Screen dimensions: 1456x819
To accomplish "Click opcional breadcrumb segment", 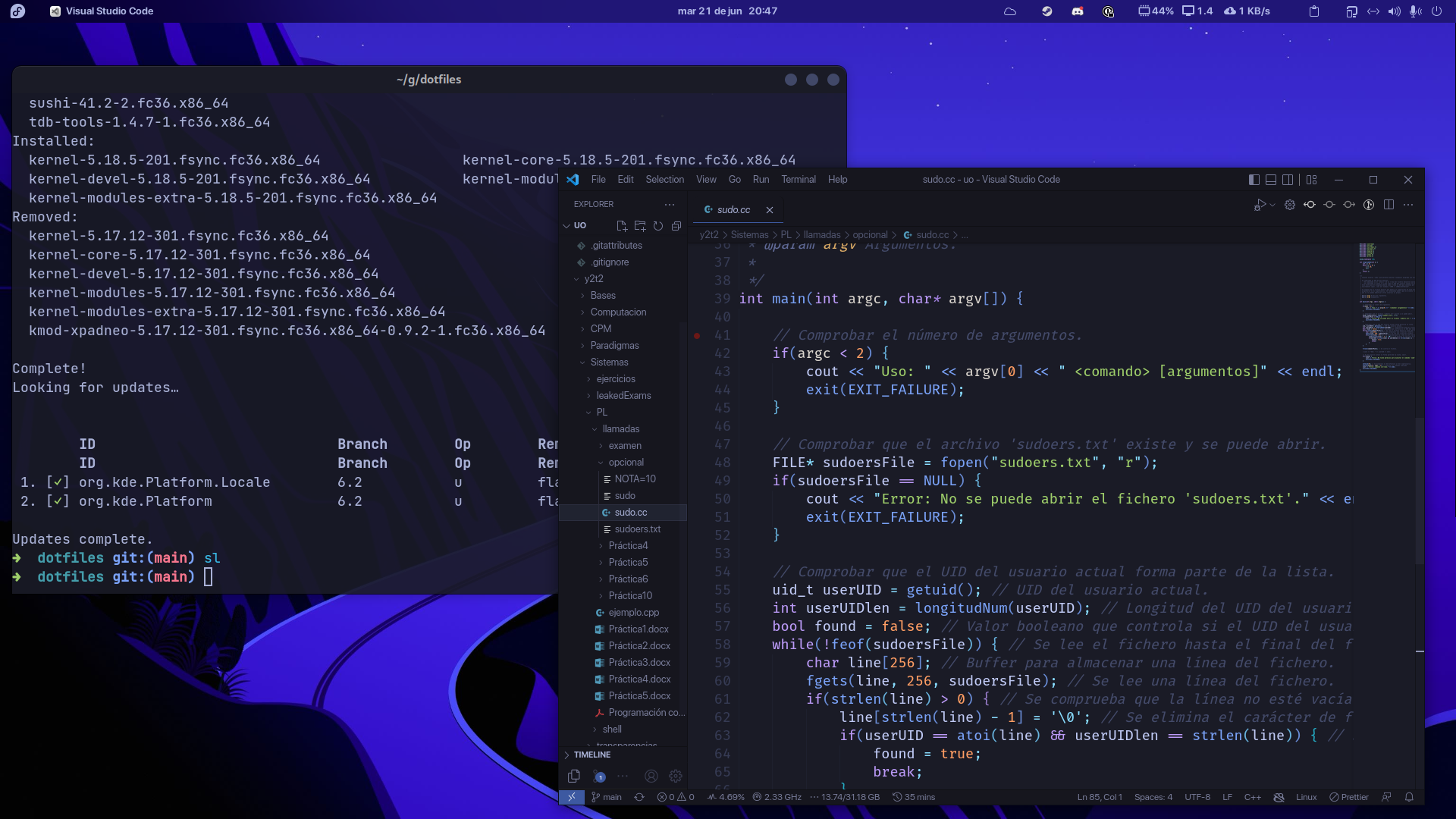I will pyautogui.click(x=870, y=235).
